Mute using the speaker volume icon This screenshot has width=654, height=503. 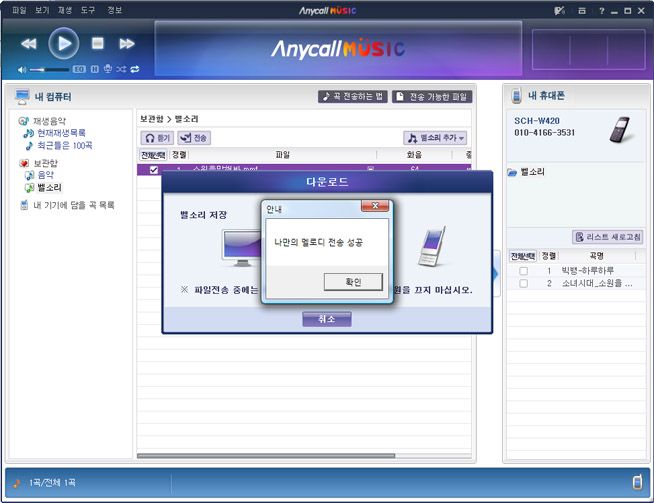click(22, 70)
